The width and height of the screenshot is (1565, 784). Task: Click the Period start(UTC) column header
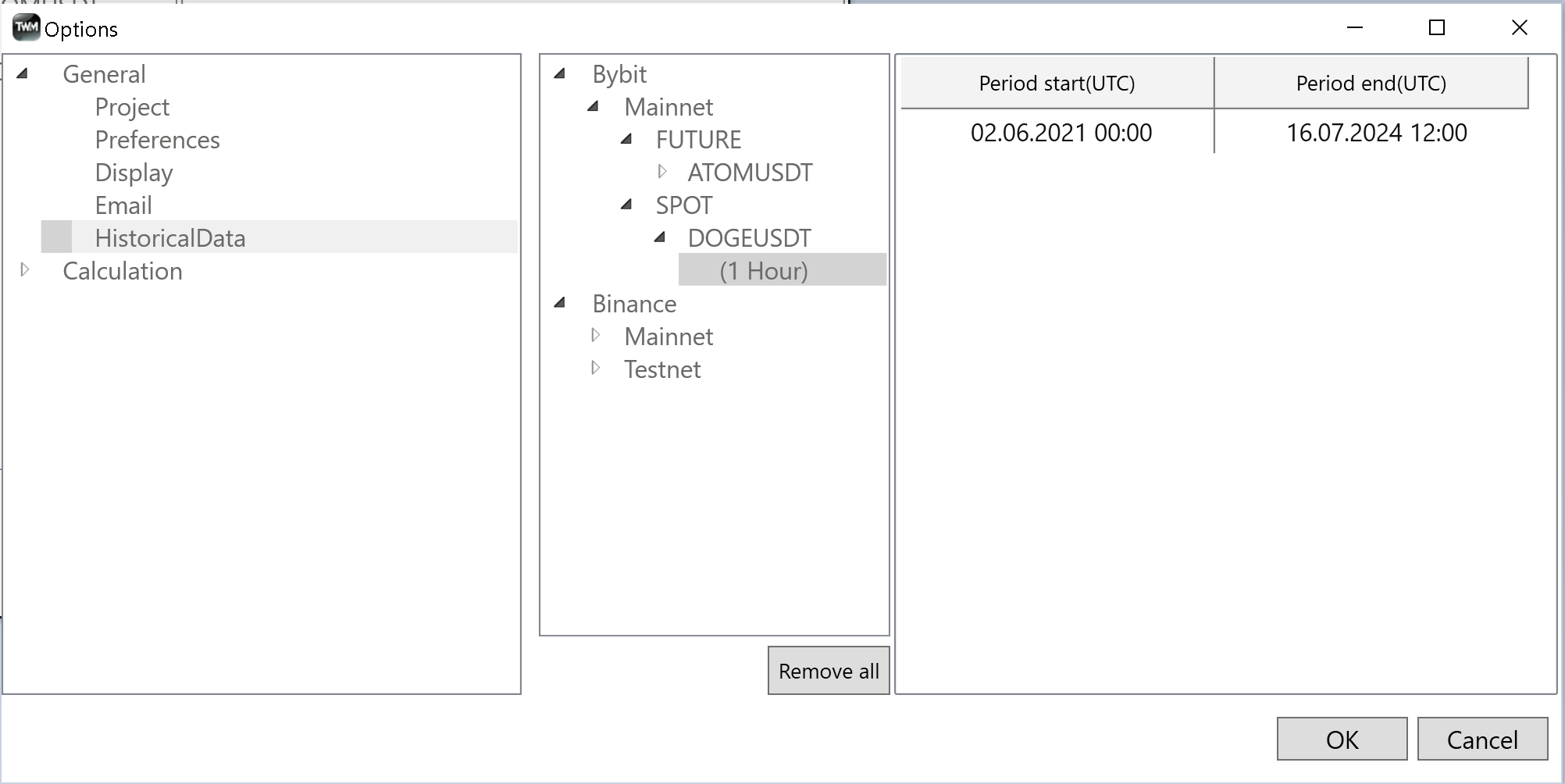(1057, 83)
